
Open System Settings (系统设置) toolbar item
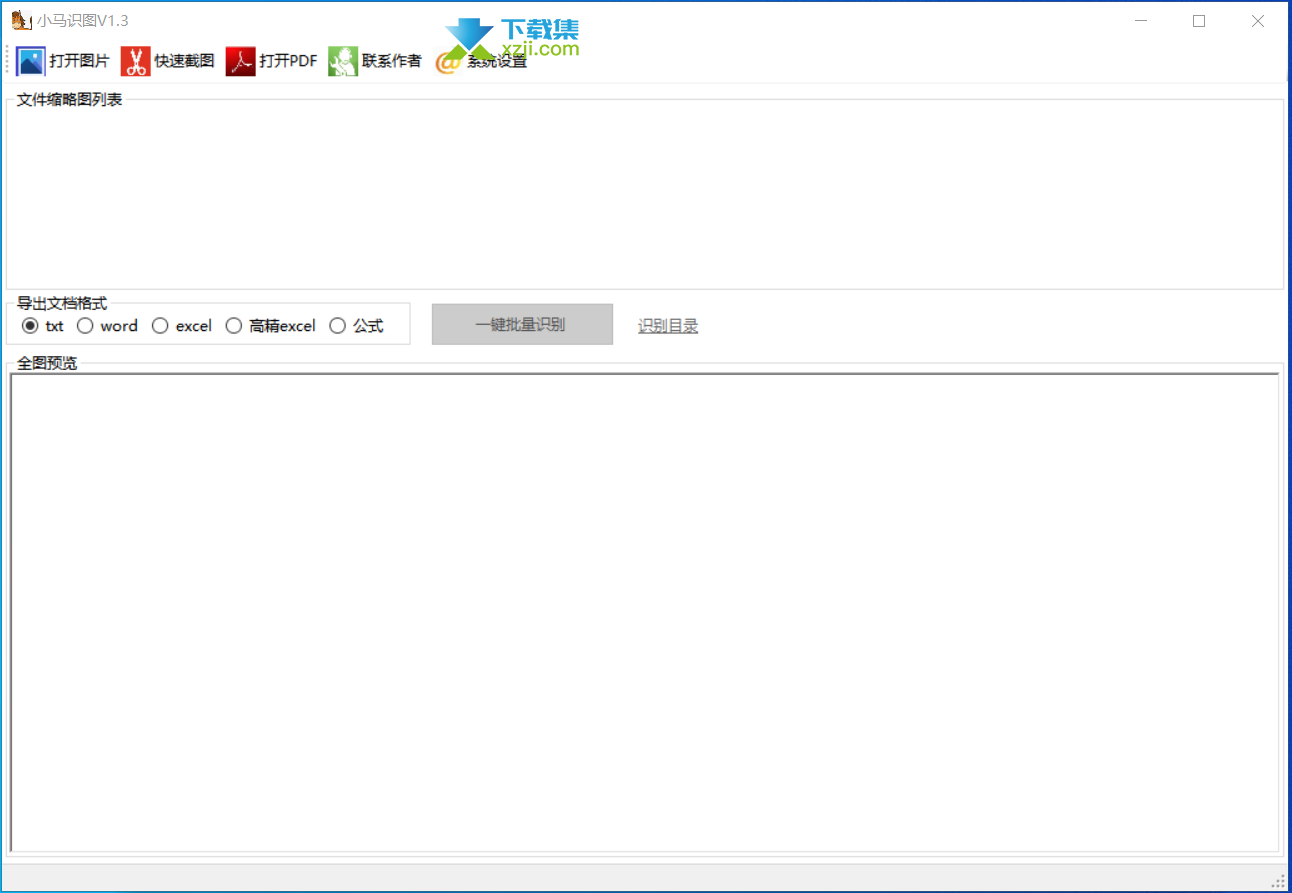[481, 61]
